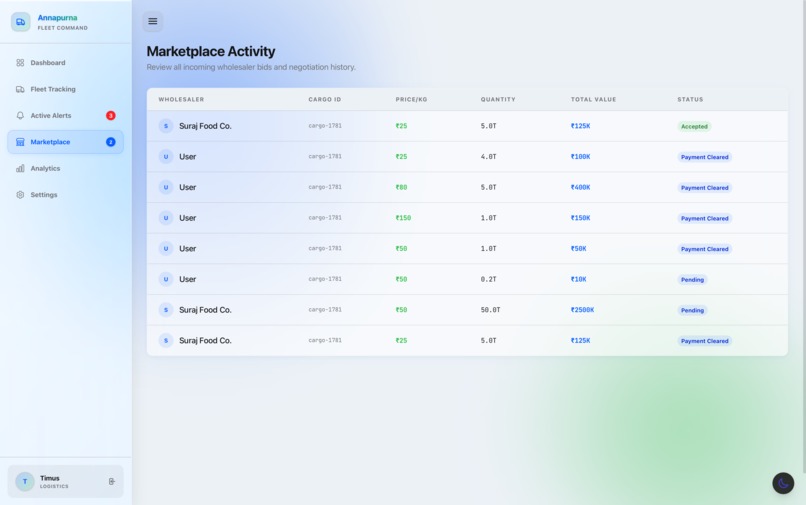This screenshot has height=505, width=806.
Task: Open Active Alerts section
Action: click(65, 115)
